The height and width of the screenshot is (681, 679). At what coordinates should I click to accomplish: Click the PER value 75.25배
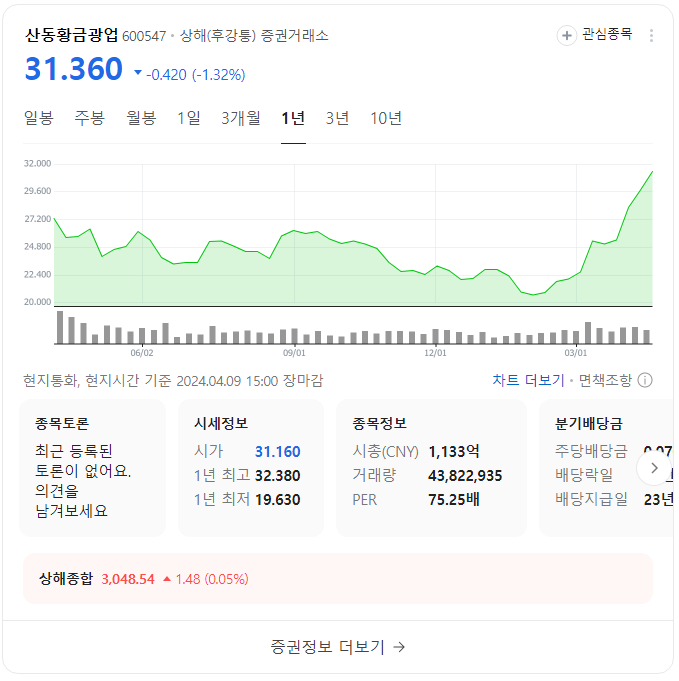(x=454, y=499)
